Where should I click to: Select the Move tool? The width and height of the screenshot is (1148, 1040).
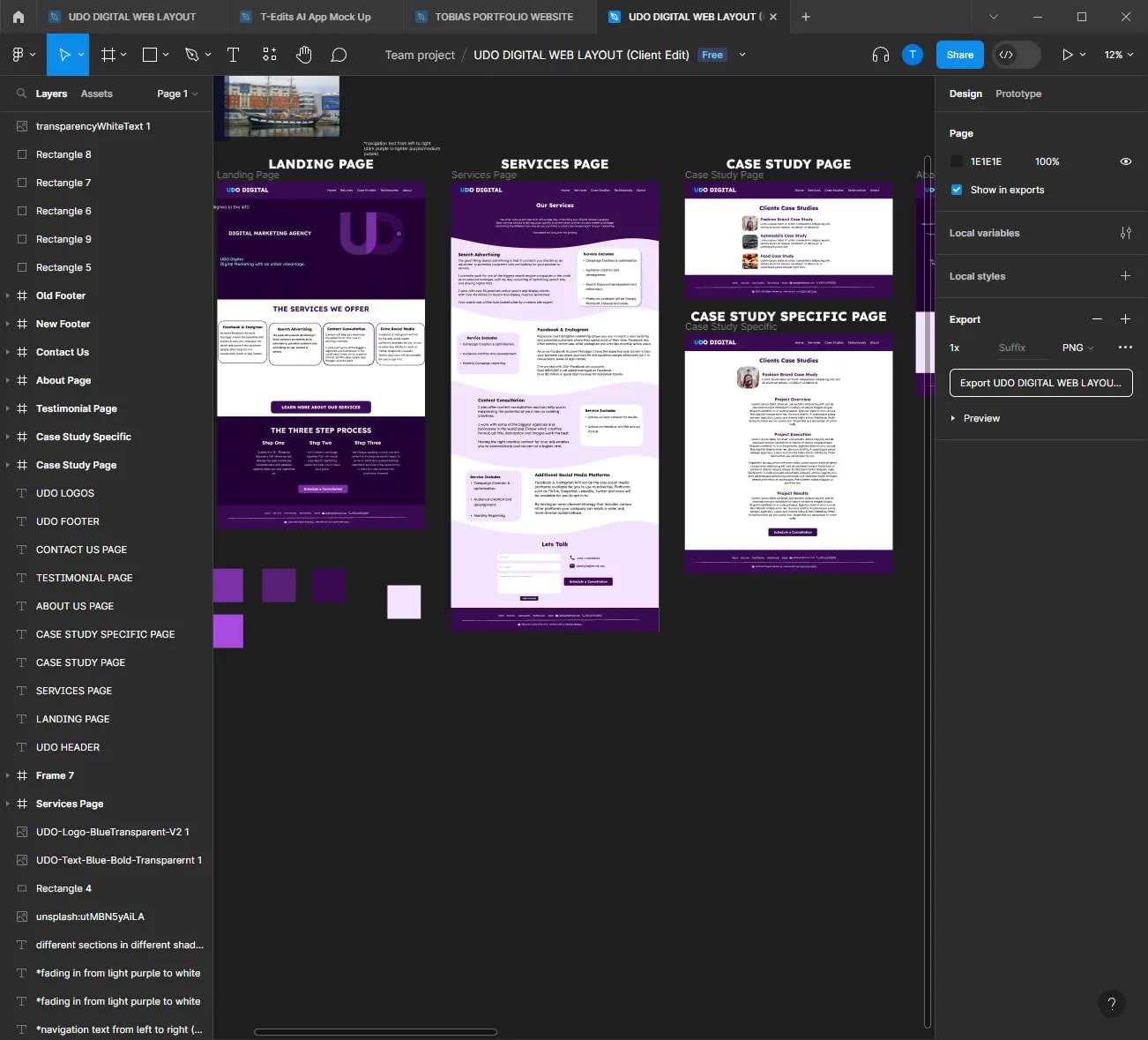63,55
